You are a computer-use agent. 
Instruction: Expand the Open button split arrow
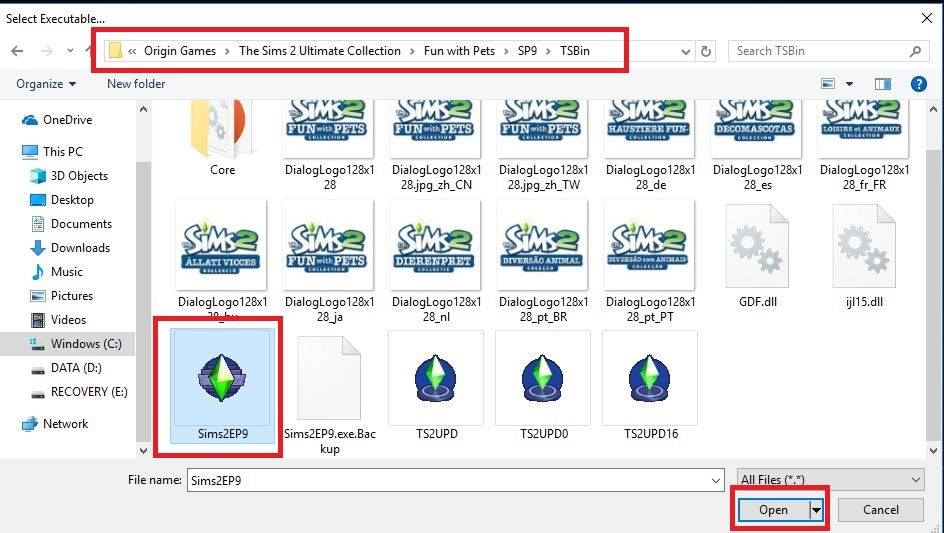[816, 510]
